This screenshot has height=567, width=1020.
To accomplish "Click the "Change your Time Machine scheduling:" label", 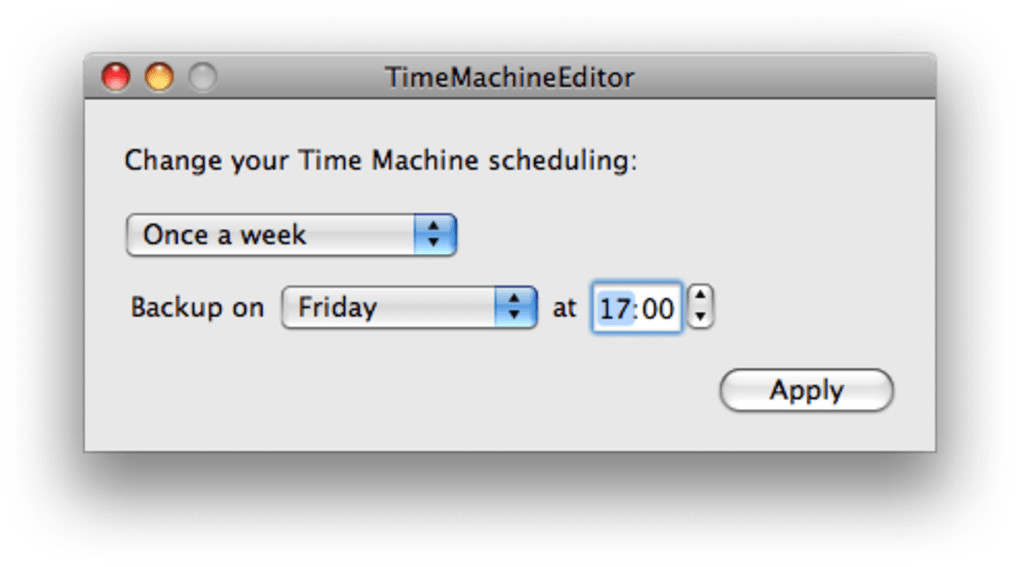I will 380,160.
